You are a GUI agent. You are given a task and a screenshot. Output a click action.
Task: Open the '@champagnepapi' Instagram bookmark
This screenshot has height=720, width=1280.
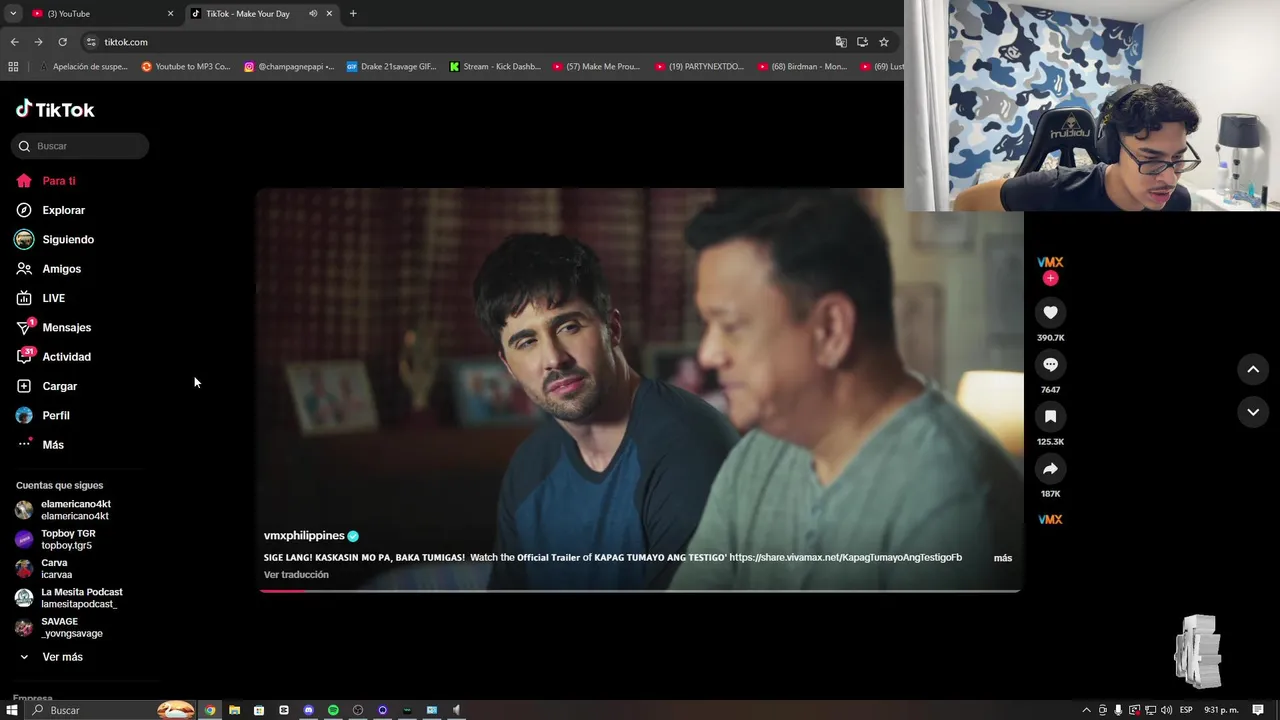[x=290, y=67]
